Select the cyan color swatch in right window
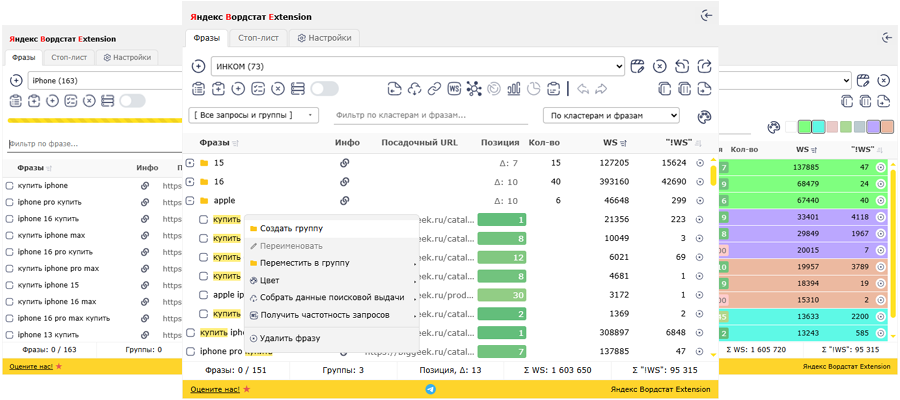The image size is (900, 400). pos(818,126)
